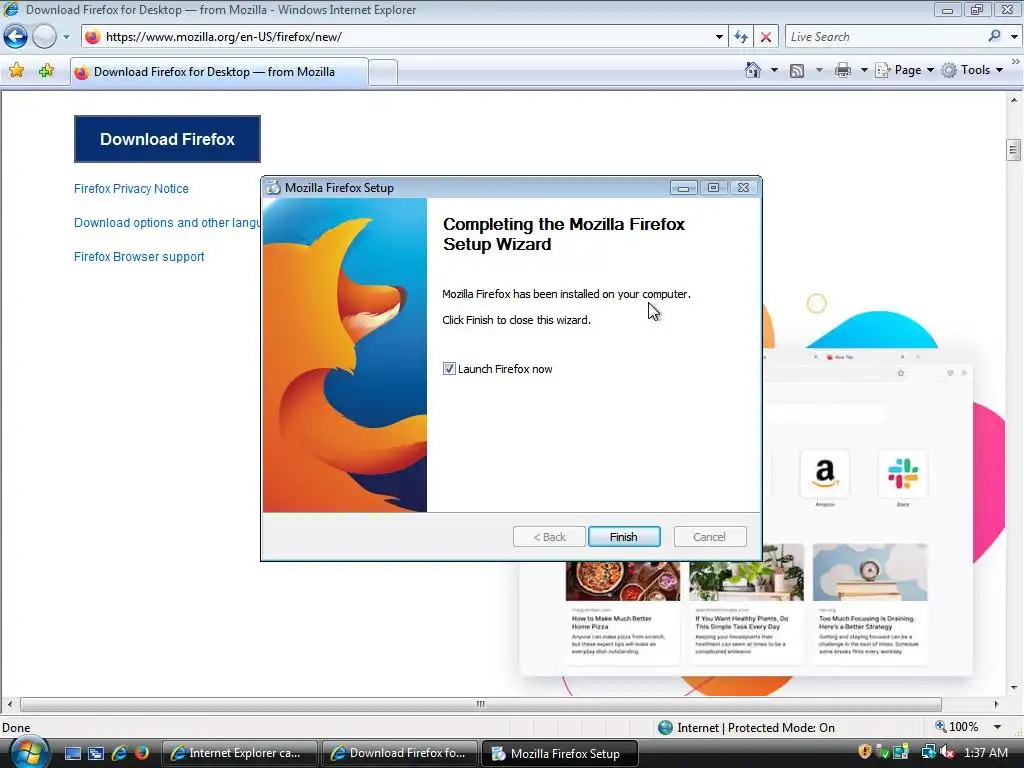Click the horizontal scrollbar left arrow
The image size is (1024, 768).
pyautogui.click(x=9, y=704)
